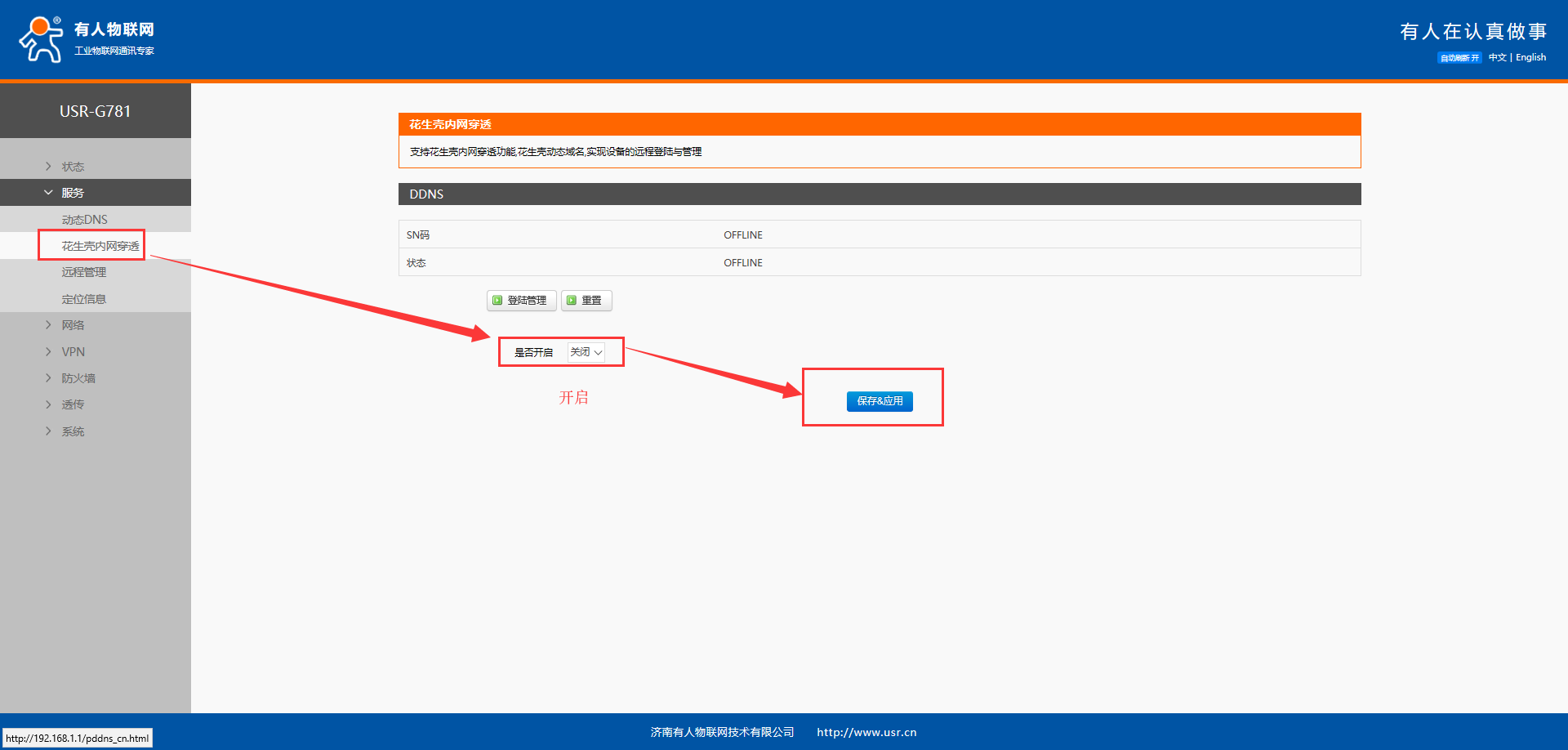Expand the 系统 sidebar section
The height and width of the screenshot is (750, 1568).
pos(73,431)
